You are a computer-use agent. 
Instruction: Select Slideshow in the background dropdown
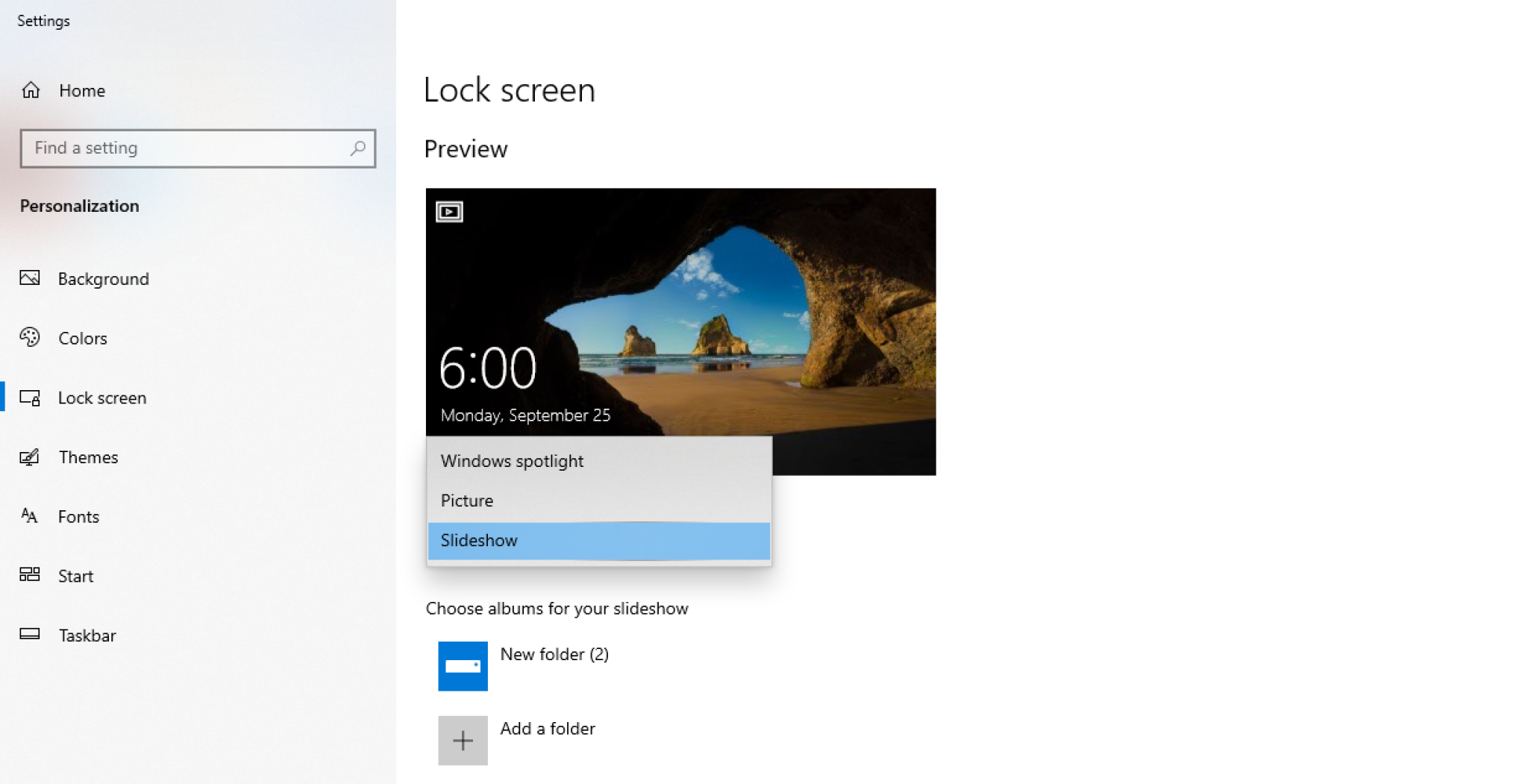[478, 540]
